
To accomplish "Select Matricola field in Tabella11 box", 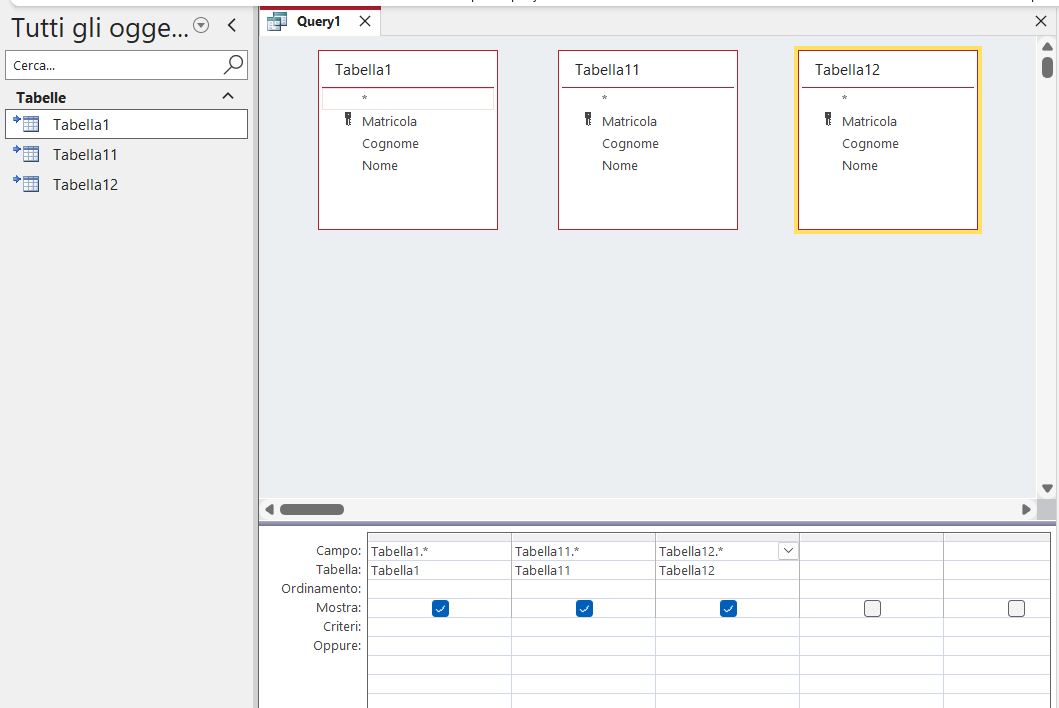I will [x=629, y=122].
